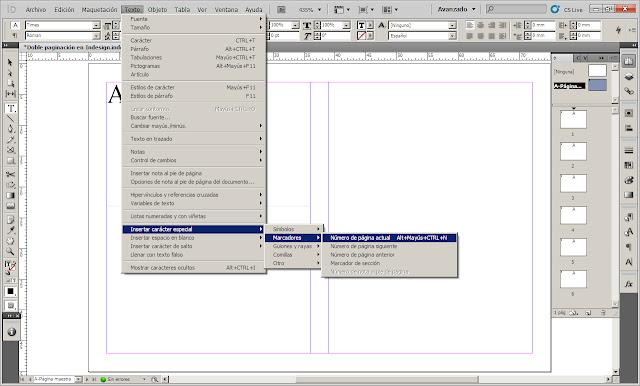640x386 pixels.
Task: Select the black arrow Selection tool
Action: (11, 62)
